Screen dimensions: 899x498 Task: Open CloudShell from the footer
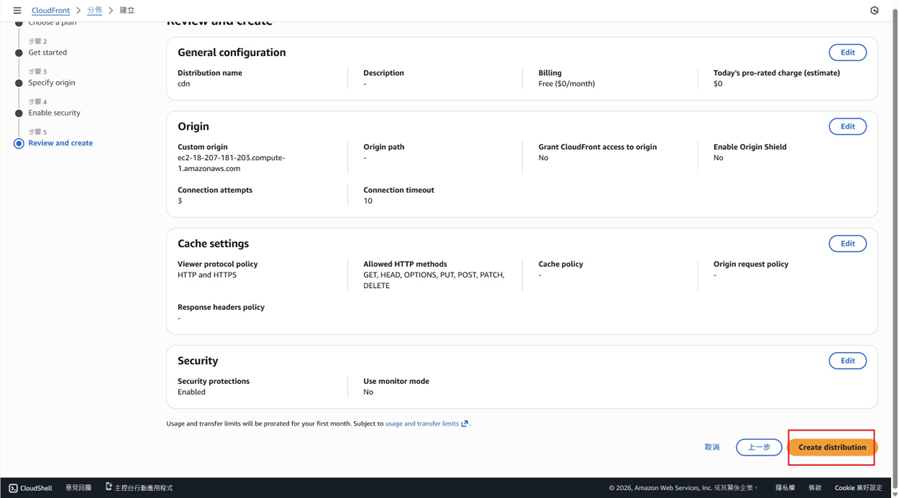tap(30, 488)
